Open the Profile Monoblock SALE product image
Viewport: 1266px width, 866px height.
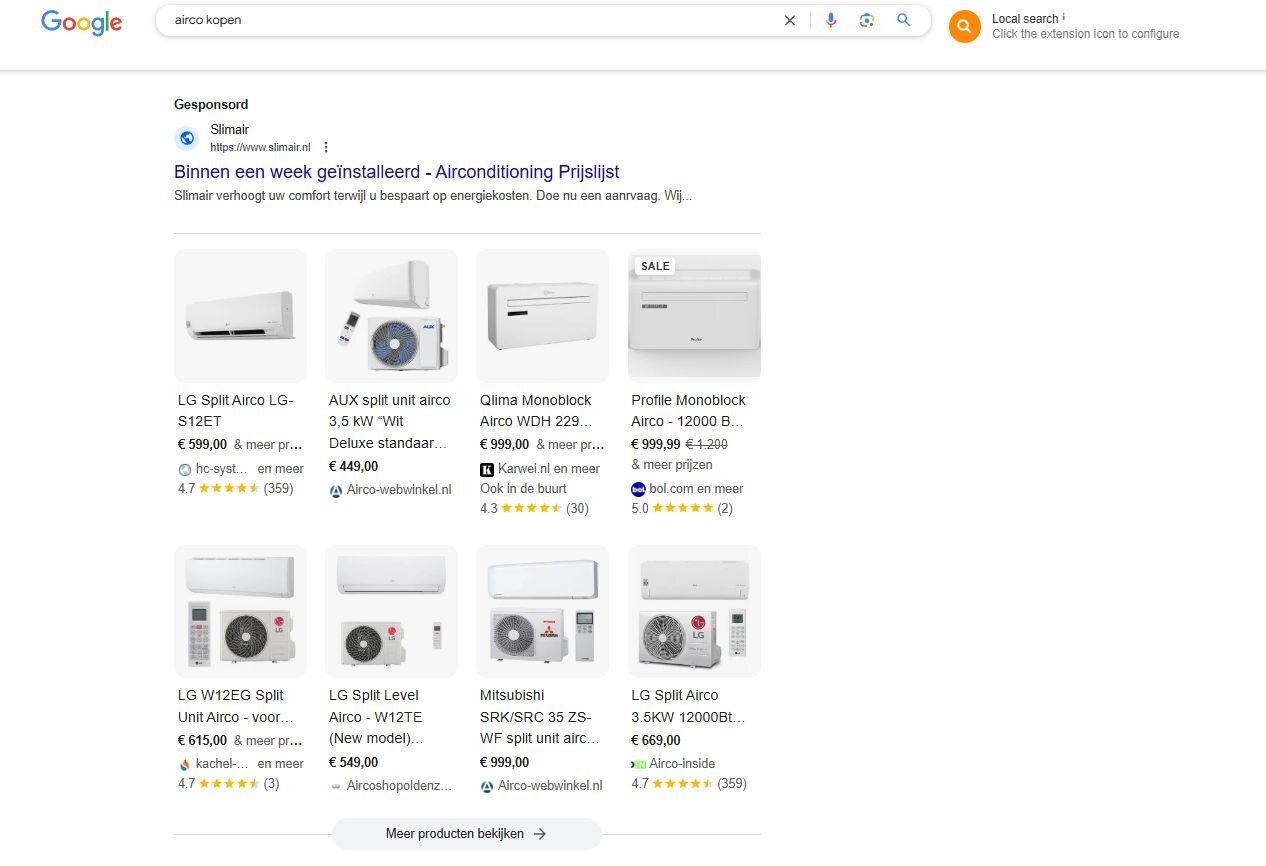point(694,315)
